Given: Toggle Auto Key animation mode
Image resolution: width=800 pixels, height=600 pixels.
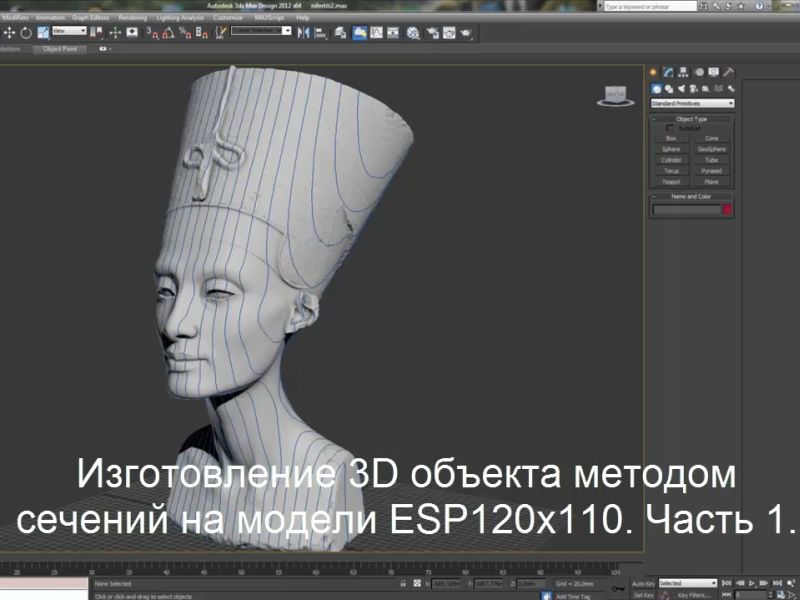Looking at the screenshot, I should point(643,583).
